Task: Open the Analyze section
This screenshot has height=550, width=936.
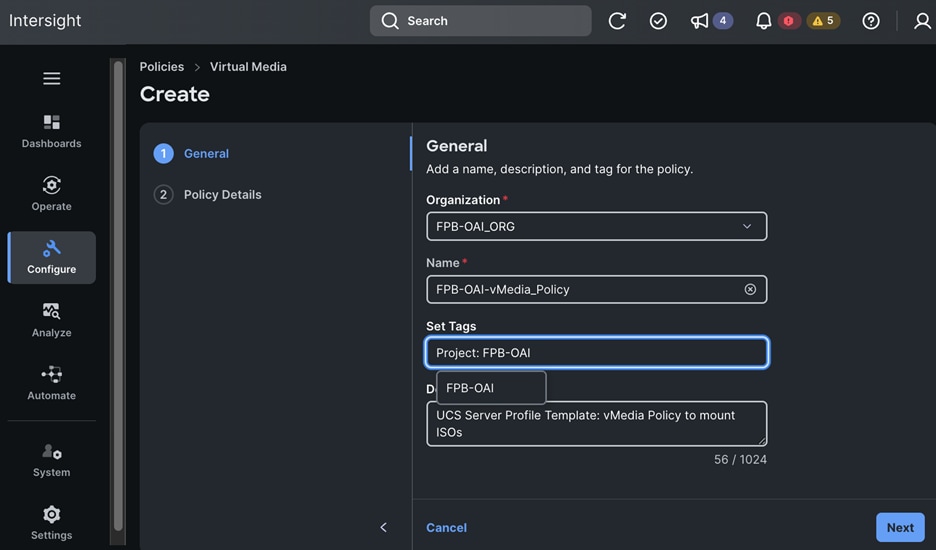Action: (x=51, y=321)
